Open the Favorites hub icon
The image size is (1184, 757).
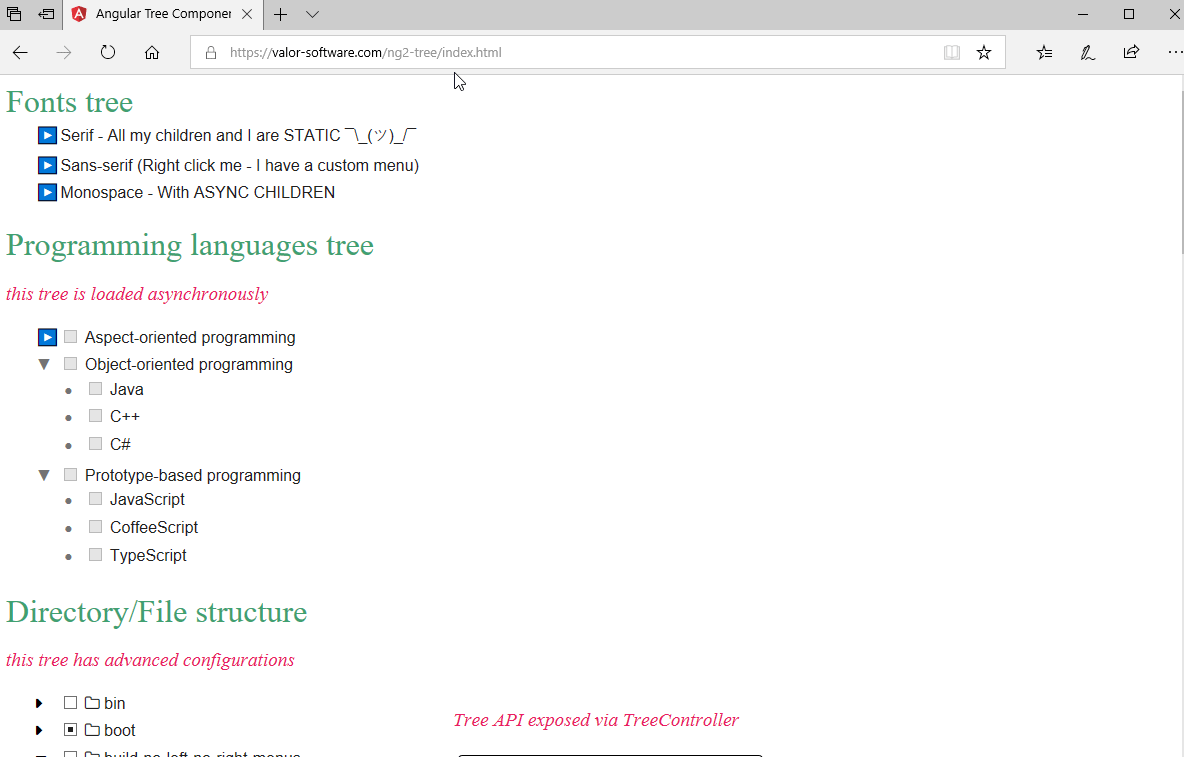1044,52
